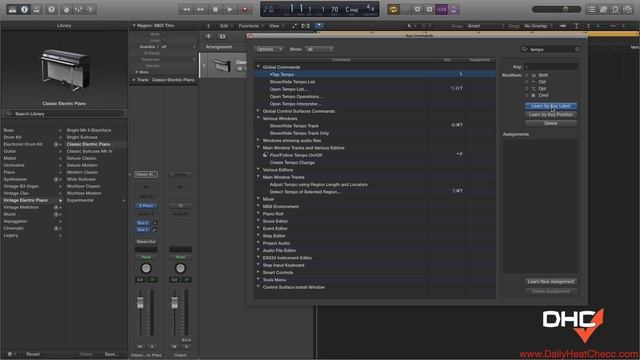
Task: Click the Output channel volume fader
Action: (x=175, y=303)
